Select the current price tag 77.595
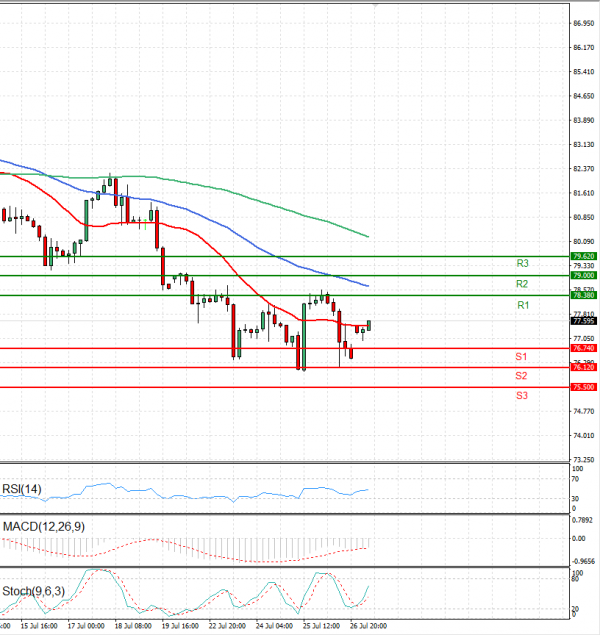This screenshot has height=635, width=600. pos(583,321)
